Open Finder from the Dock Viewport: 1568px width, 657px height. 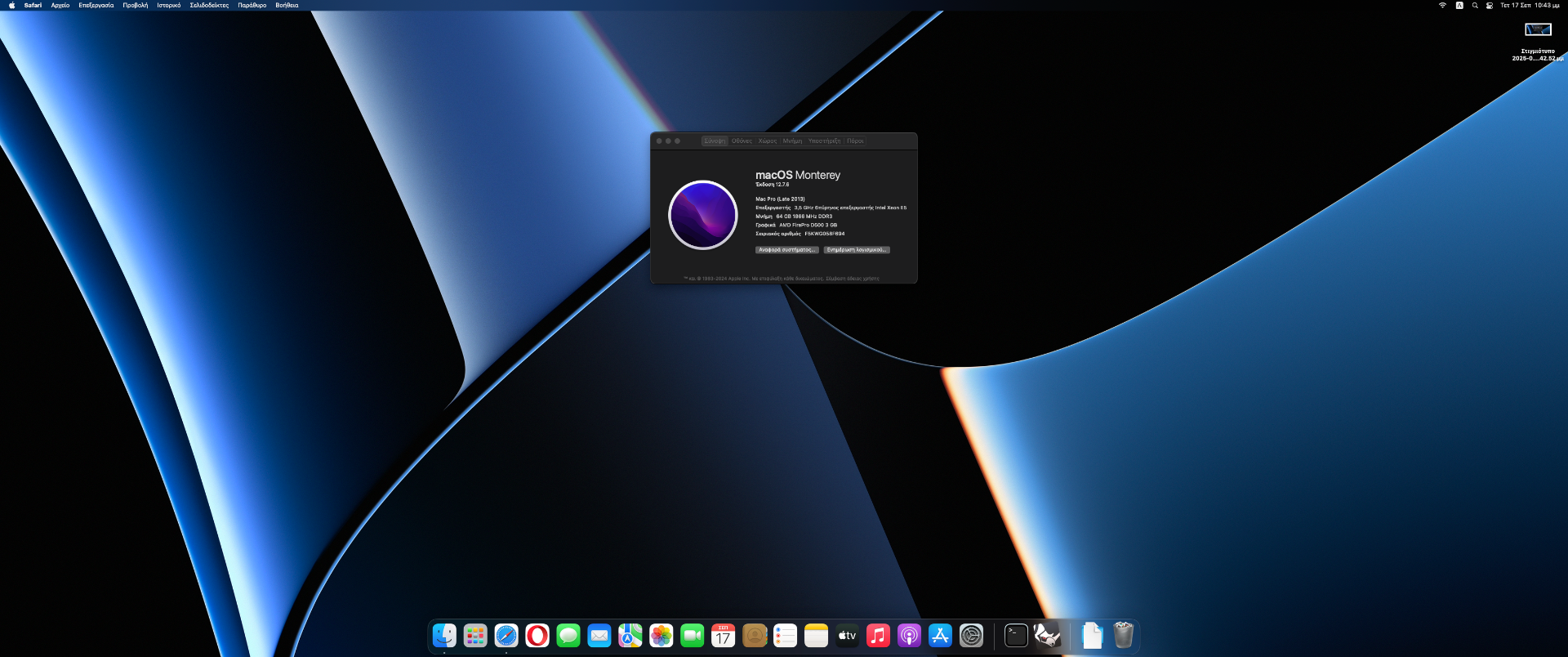click(x=444, y=636)
